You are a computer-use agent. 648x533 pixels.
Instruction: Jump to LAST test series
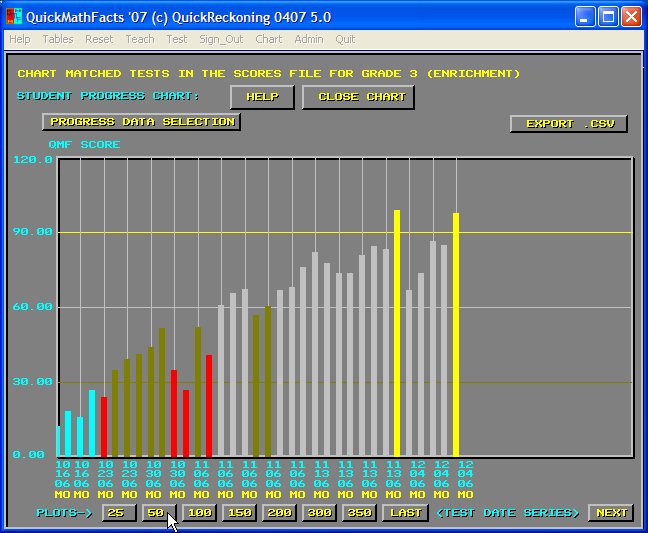[x=405, y=513]
